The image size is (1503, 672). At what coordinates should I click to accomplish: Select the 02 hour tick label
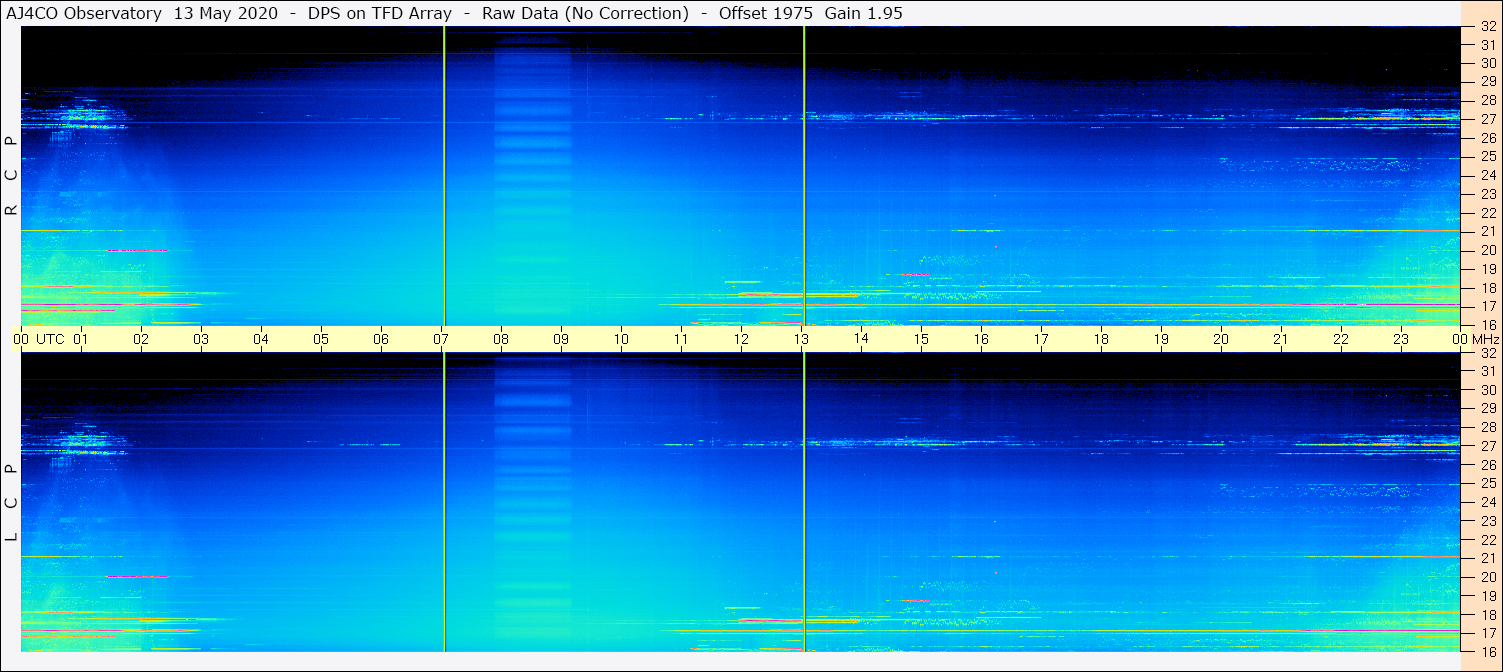(x=141, y=339)
